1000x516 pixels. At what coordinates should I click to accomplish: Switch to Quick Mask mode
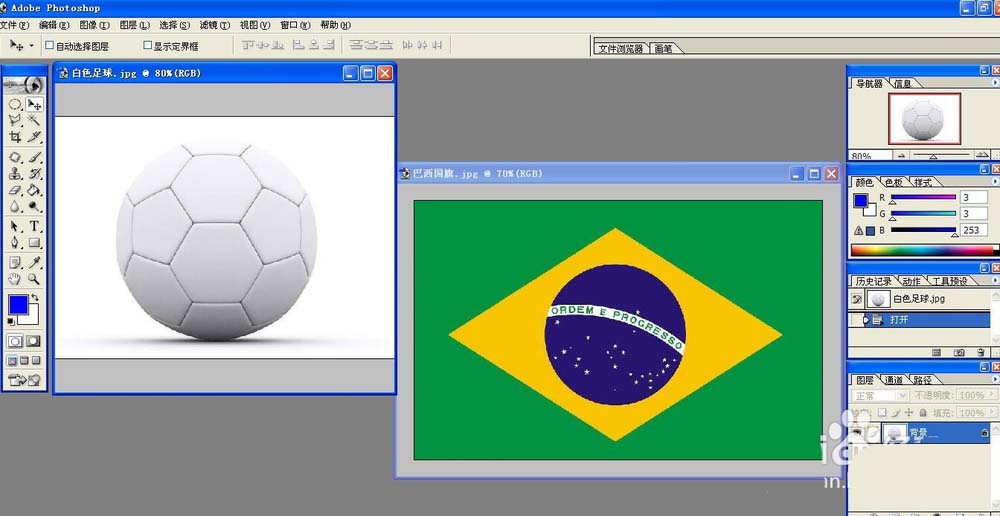coord(33,341)
